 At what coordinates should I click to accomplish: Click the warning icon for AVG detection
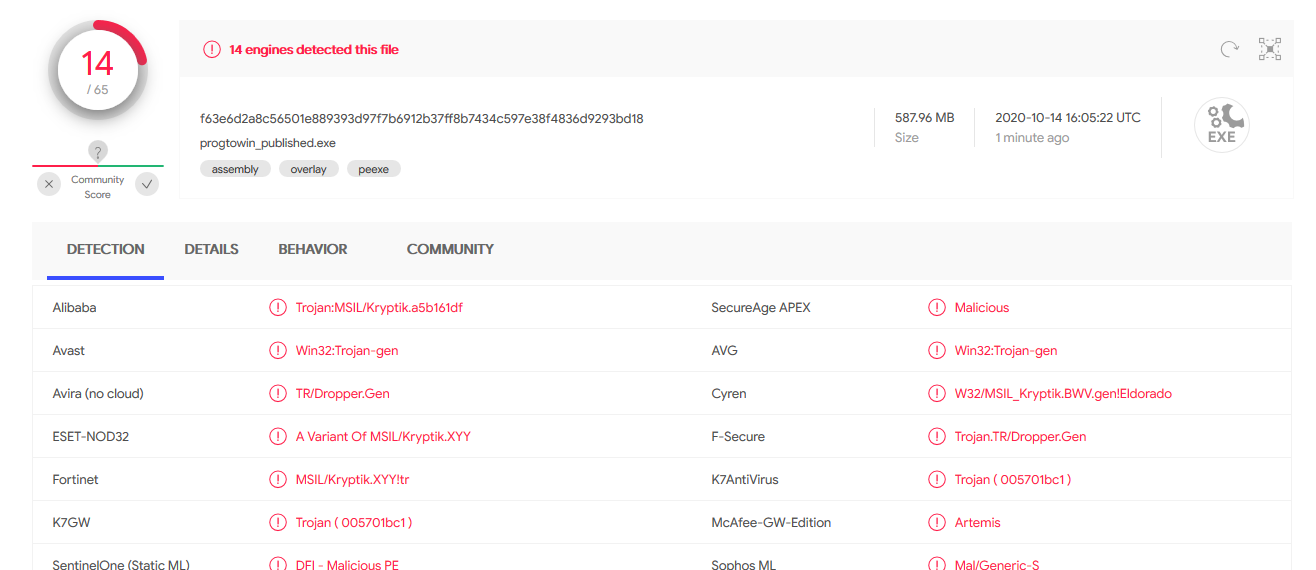pyautogui.click(x=937, y=350)
